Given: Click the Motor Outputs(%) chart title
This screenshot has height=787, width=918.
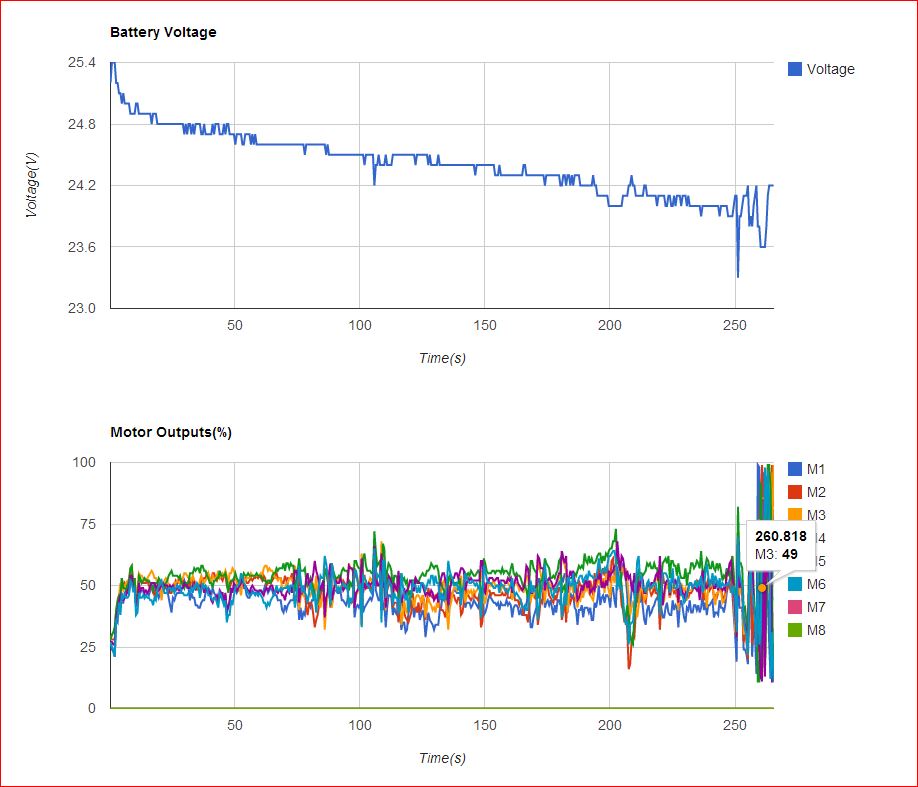Looking at the screenshot, I should pyautogui.click(x=171, y=432).
